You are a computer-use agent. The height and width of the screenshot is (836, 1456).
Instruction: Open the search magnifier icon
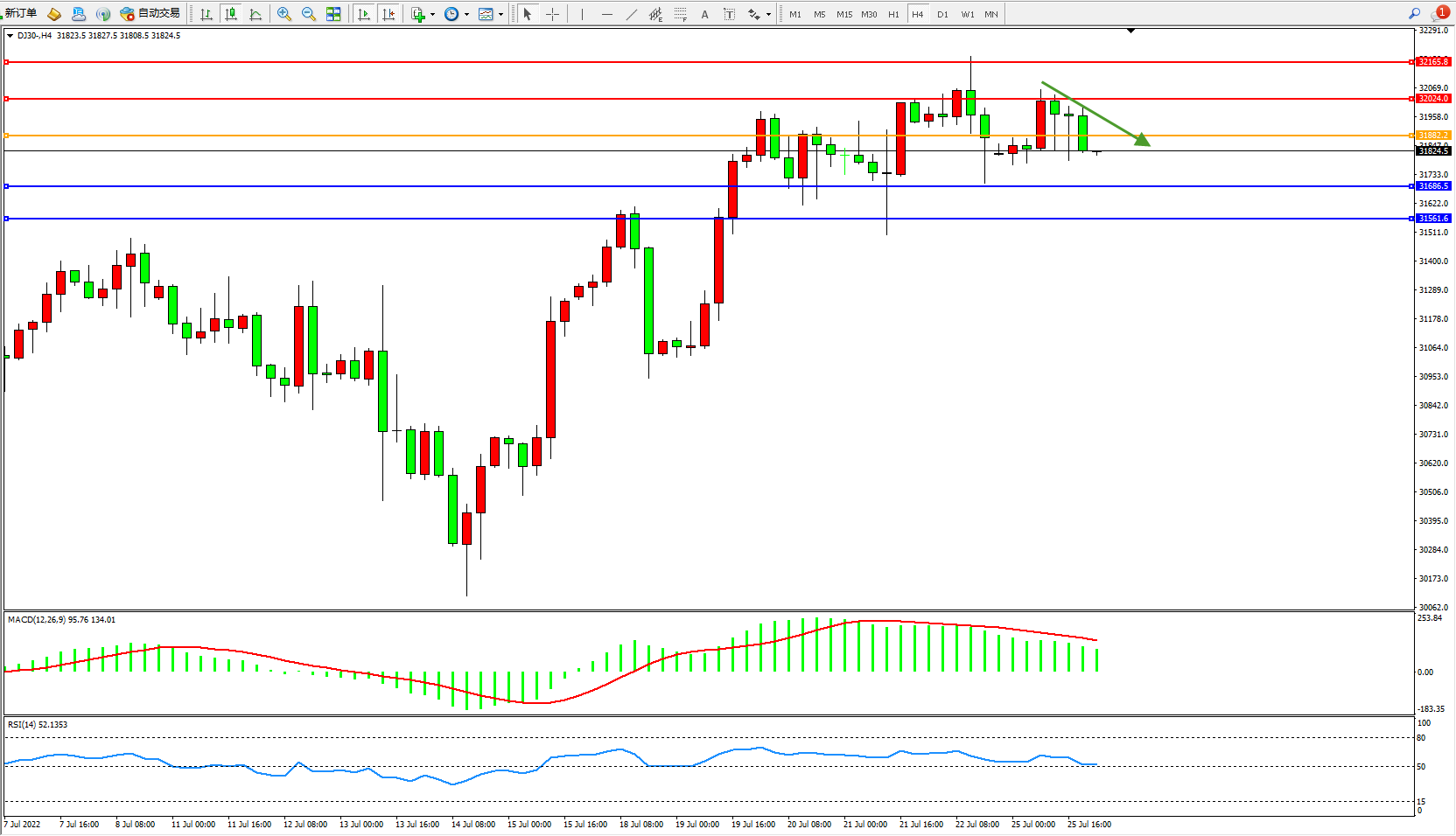pos(1414,14)
